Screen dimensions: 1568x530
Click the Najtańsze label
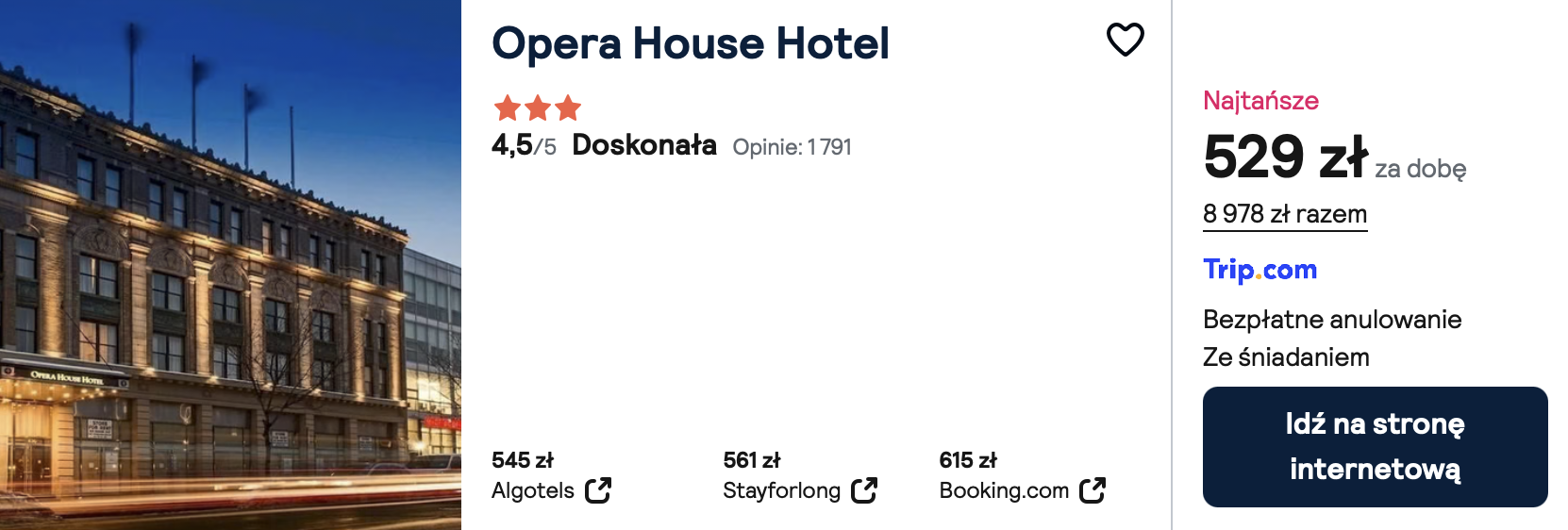pyautogui.click(x=1260, y=101)
